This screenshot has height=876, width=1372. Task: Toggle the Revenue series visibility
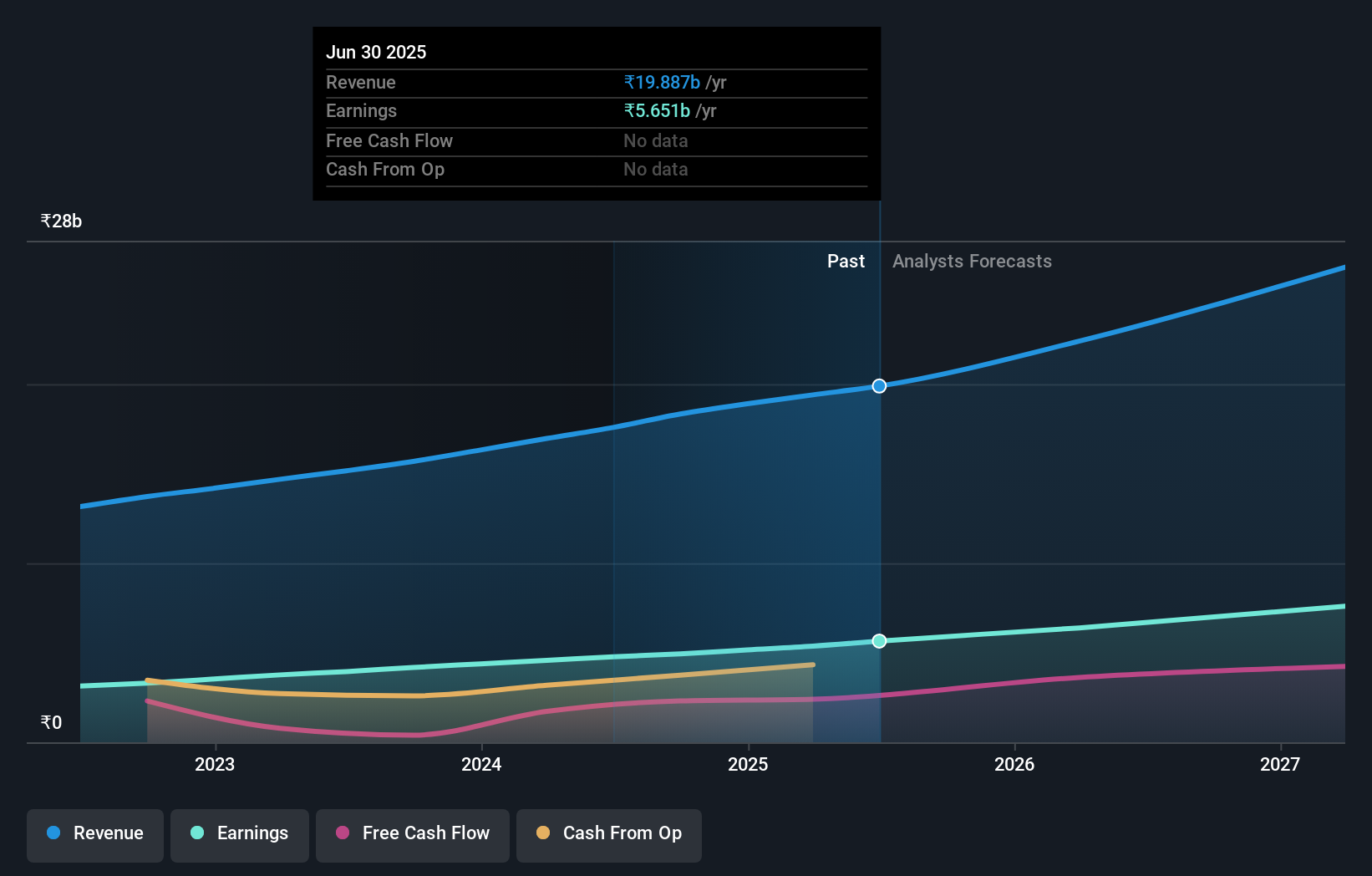point(94,833)
